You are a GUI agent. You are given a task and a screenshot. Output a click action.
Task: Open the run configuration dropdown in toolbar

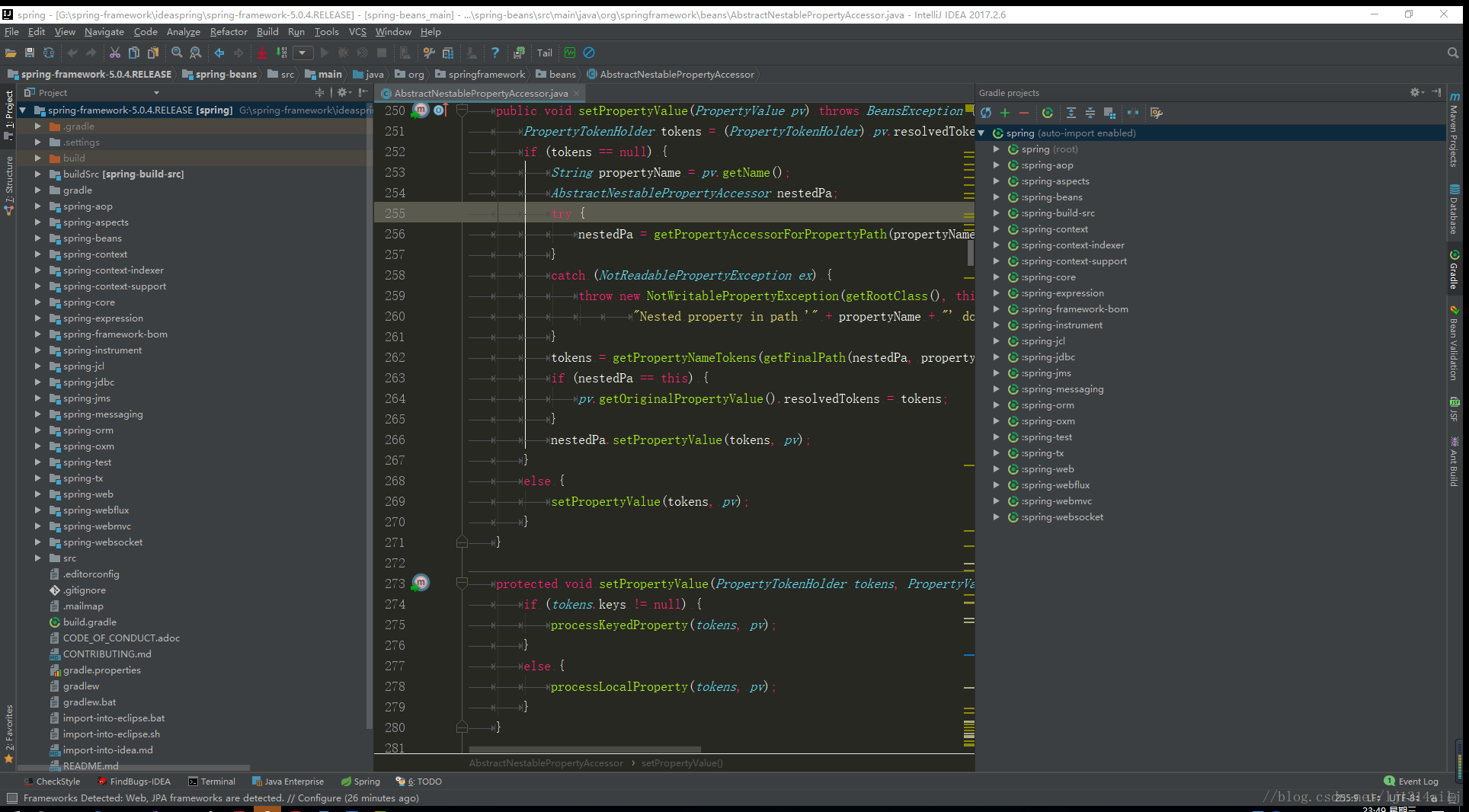coord(302,53)
